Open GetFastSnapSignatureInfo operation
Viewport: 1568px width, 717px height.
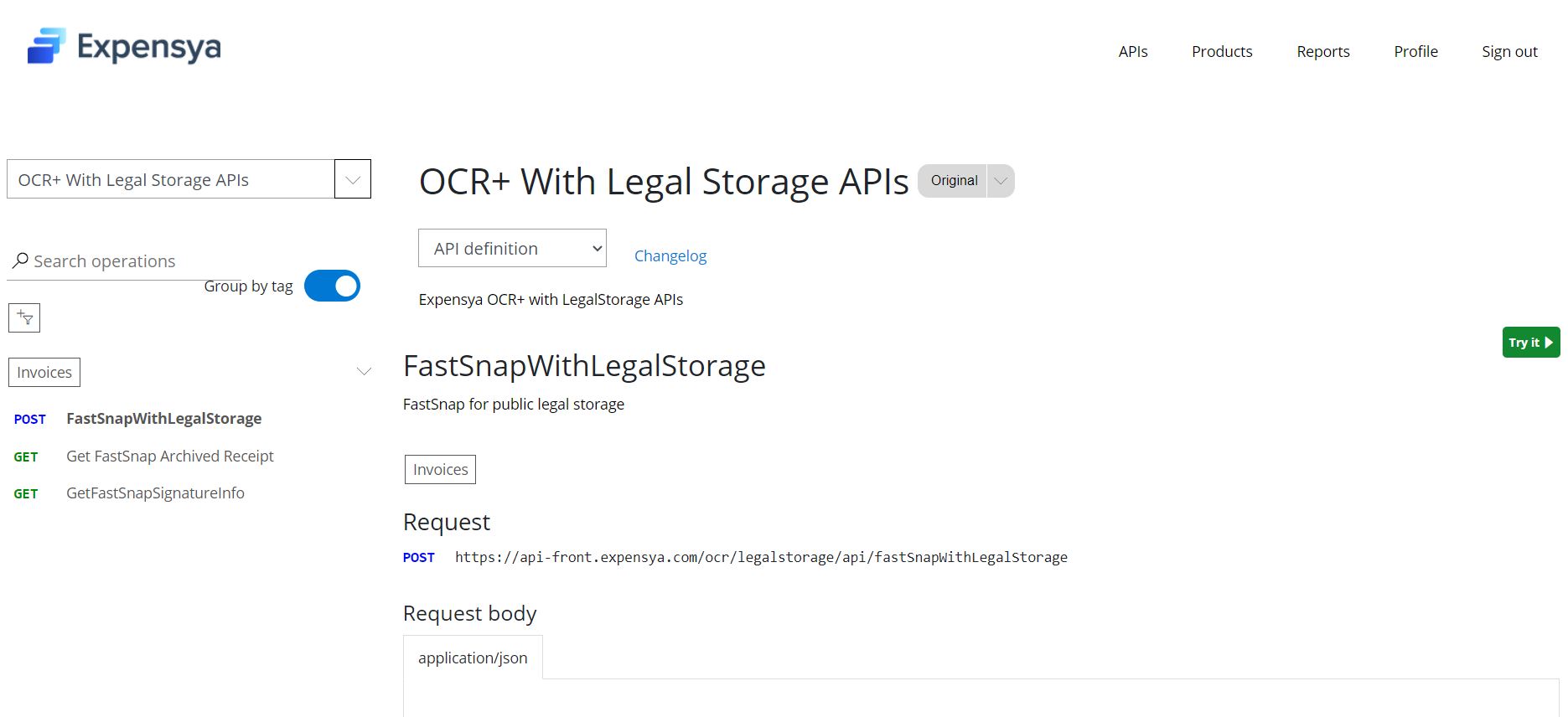click(x=155, y=493)
